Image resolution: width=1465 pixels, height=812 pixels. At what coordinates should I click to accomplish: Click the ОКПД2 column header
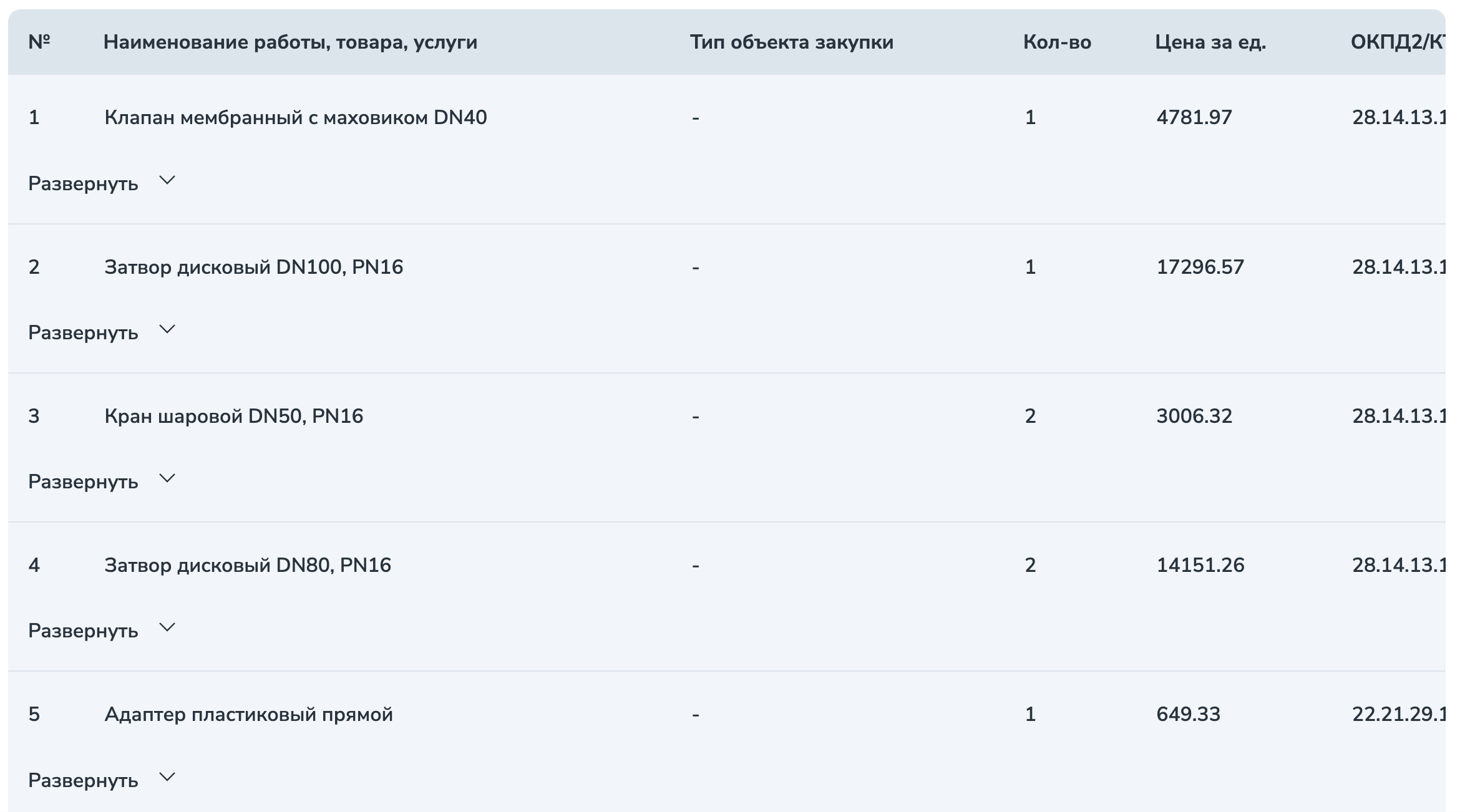point(1398,42)
